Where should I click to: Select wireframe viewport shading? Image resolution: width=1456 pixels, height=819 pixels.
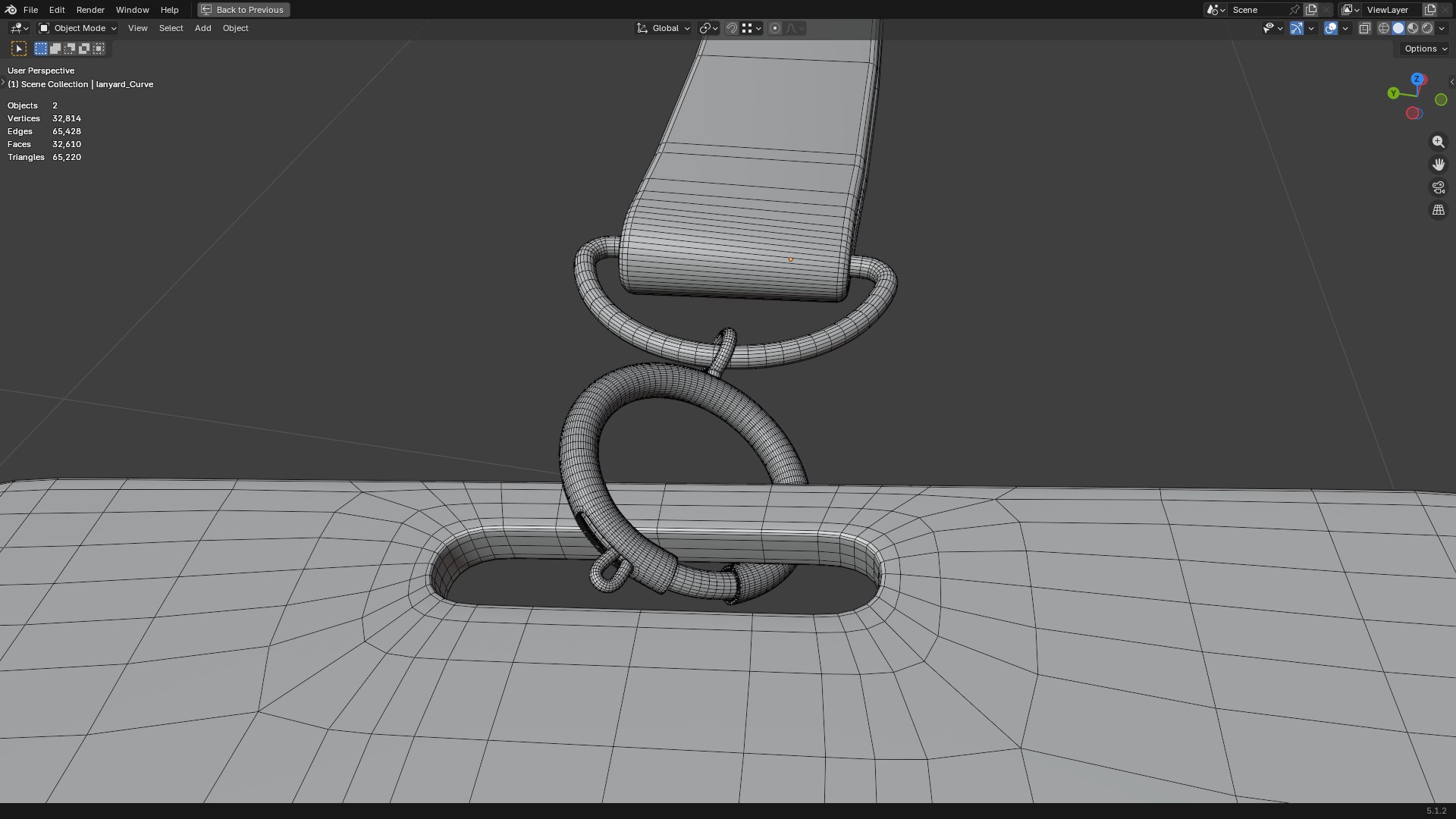point(1384,28)
